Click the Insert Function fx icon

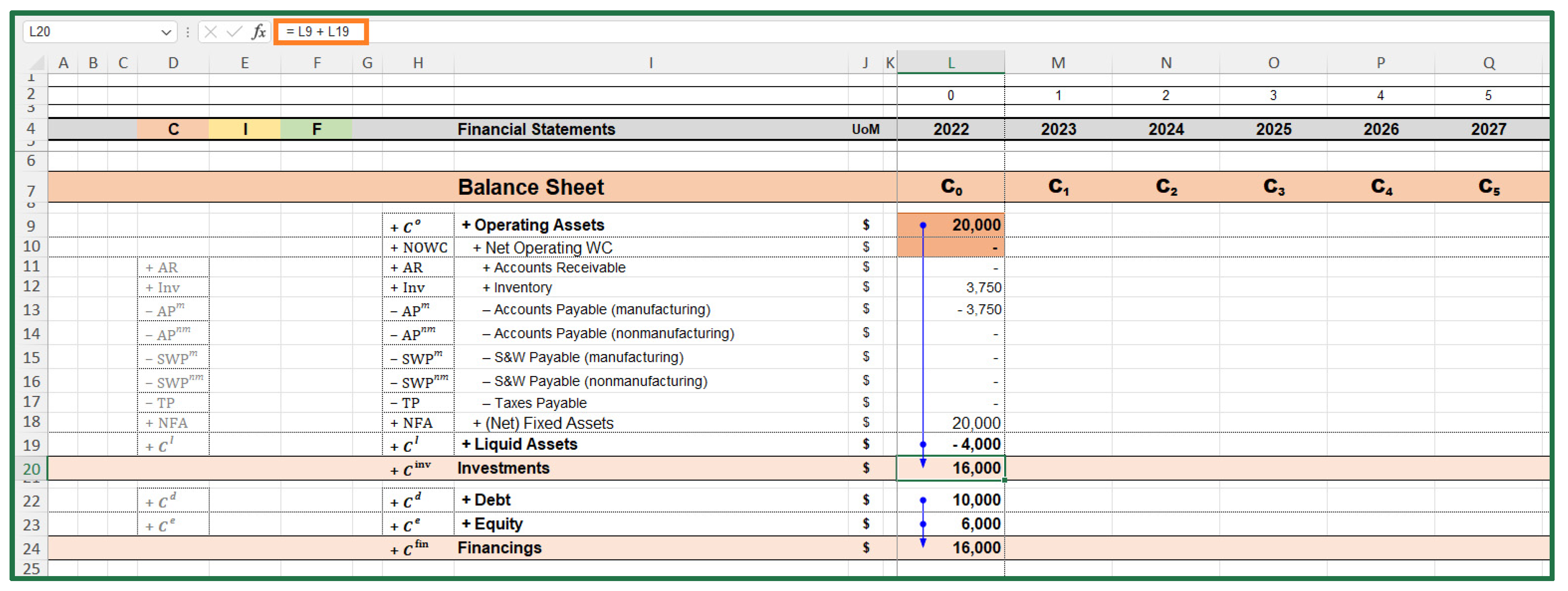coord(259,32)
